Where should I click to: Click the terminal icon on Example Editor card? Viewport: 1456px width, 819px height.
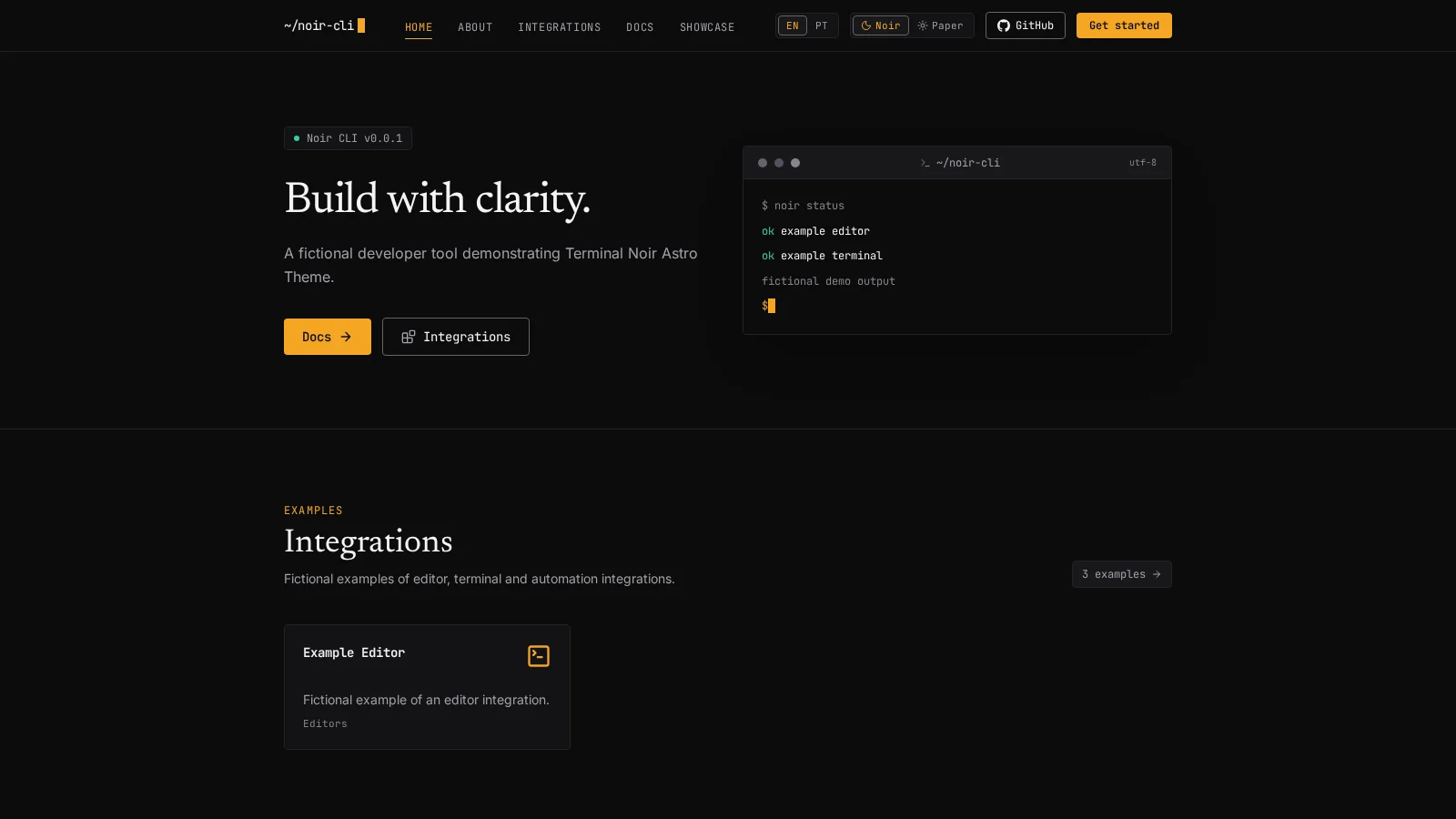[539, 656]
